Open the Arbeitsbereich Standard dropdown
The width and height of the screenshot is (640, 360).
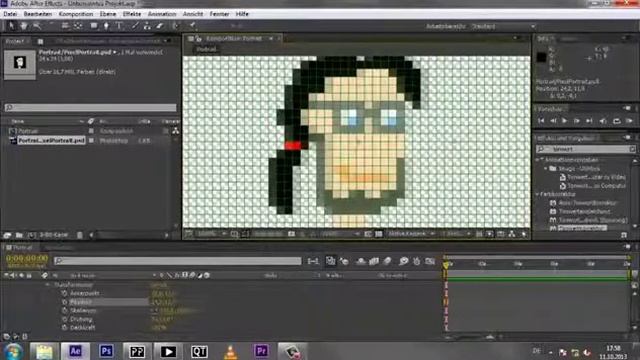pos(504,27)
